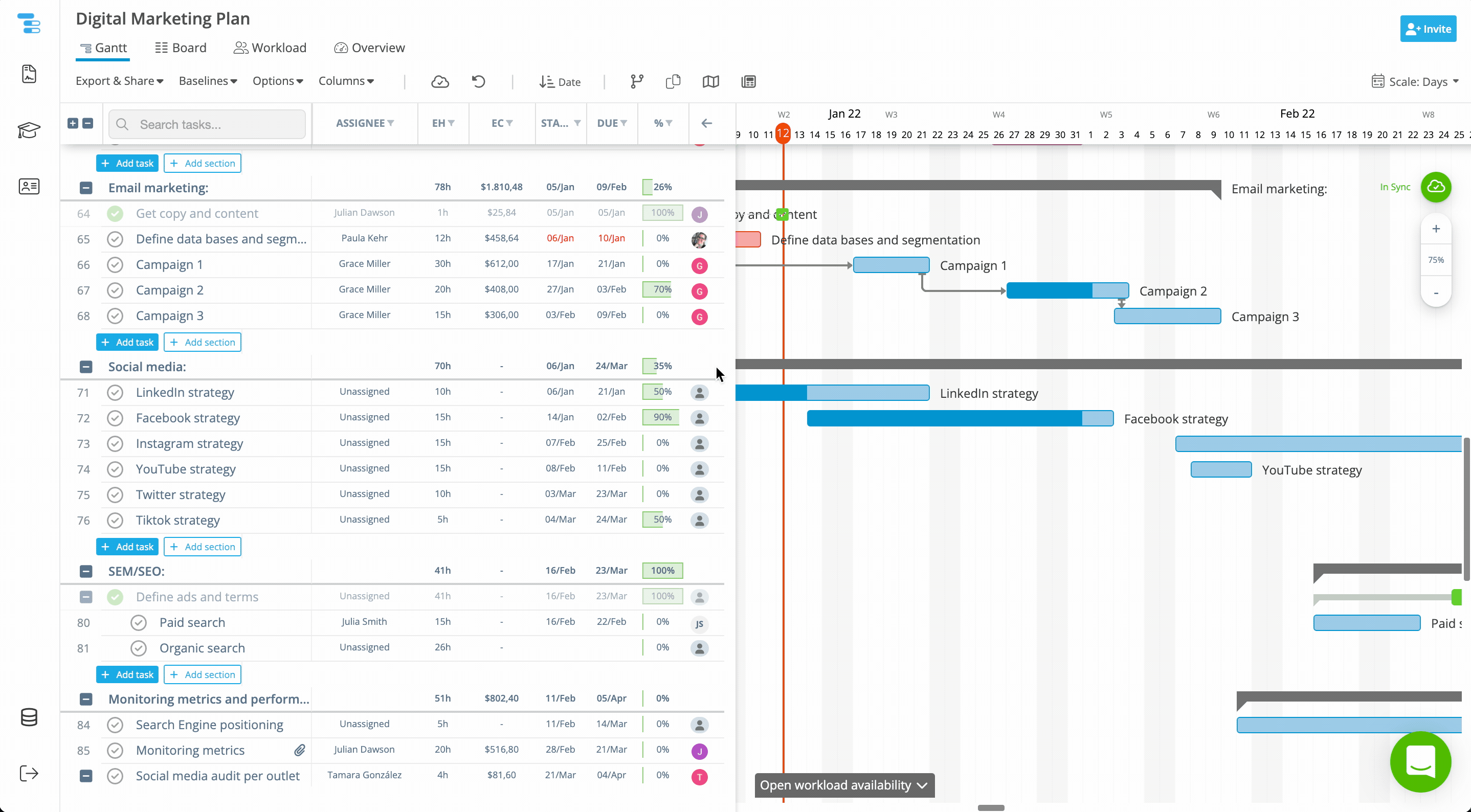This screenshot has width=1471, height=812.
Task: Click the open book map icon
Action: [710, 82]
